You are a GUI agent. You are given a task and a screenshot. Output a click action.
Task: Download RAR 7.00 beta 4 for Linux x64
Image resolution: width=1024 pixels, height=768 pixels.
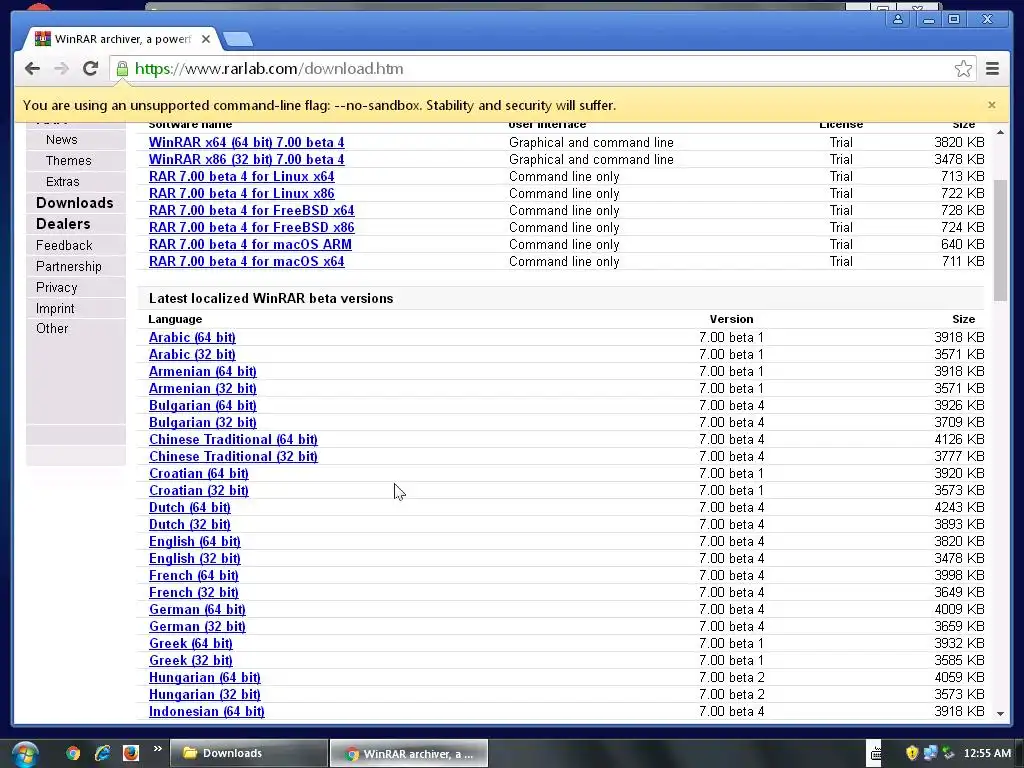point(242,176)
